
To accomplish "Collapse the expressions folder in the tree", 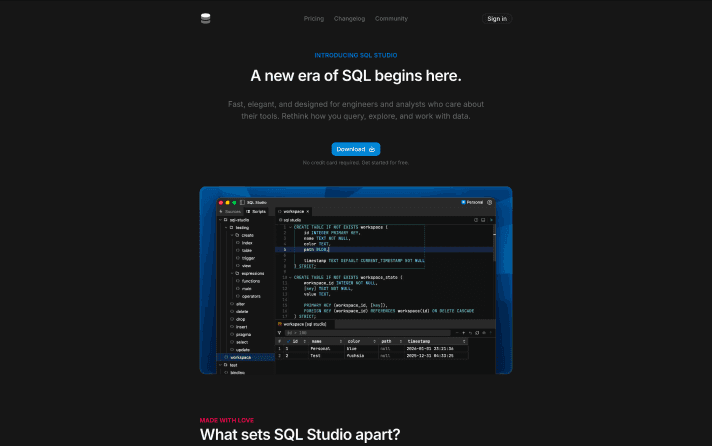I will (232, 273).
